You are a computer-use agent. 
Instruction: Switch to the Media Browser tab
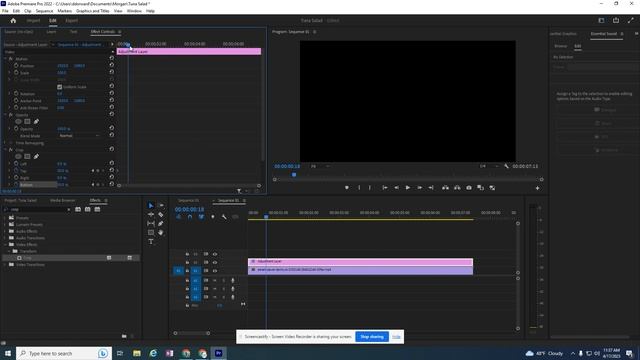coord(62,200)
